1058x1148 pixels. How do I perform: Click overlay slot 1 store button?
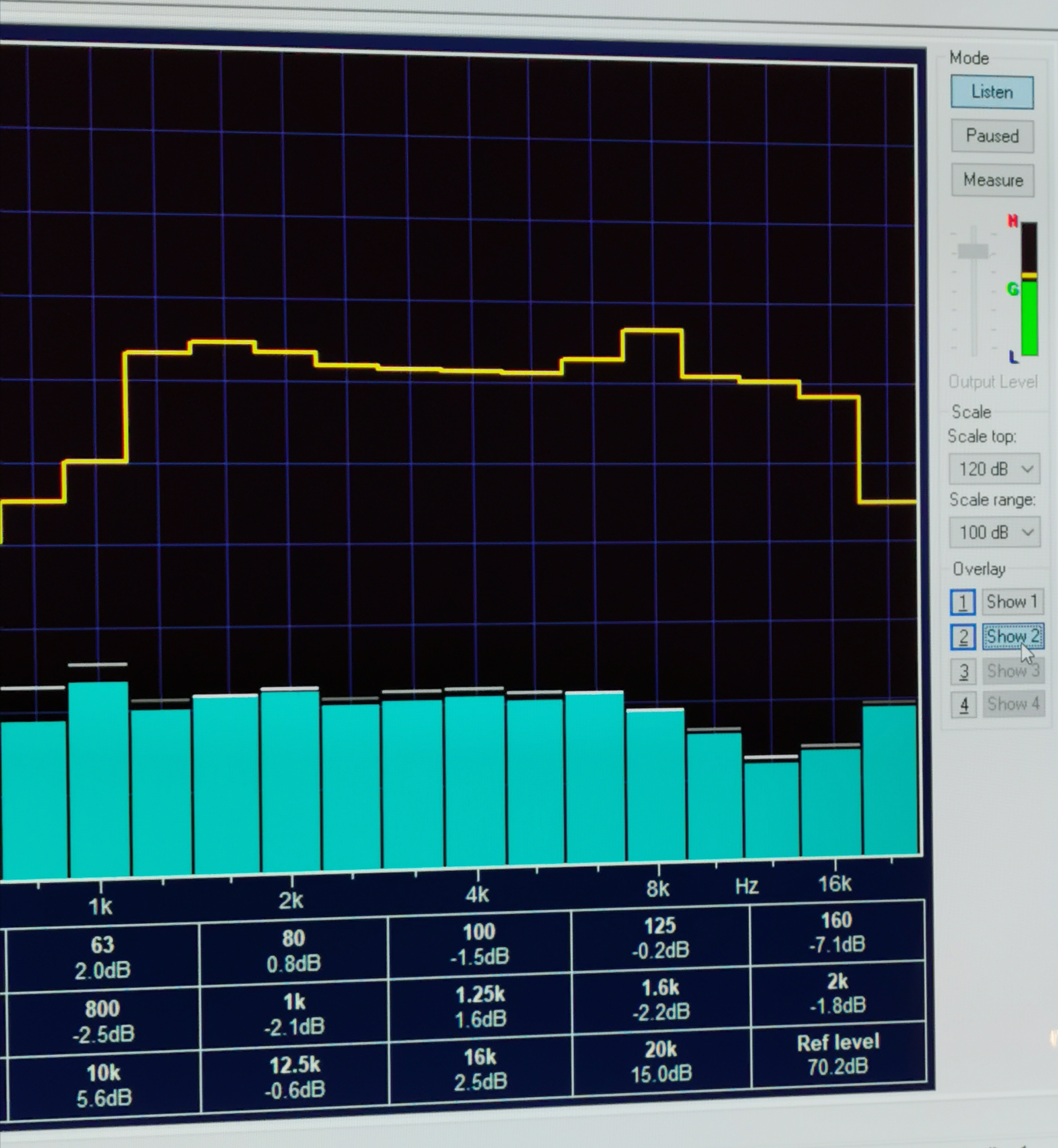click(962, 602)
